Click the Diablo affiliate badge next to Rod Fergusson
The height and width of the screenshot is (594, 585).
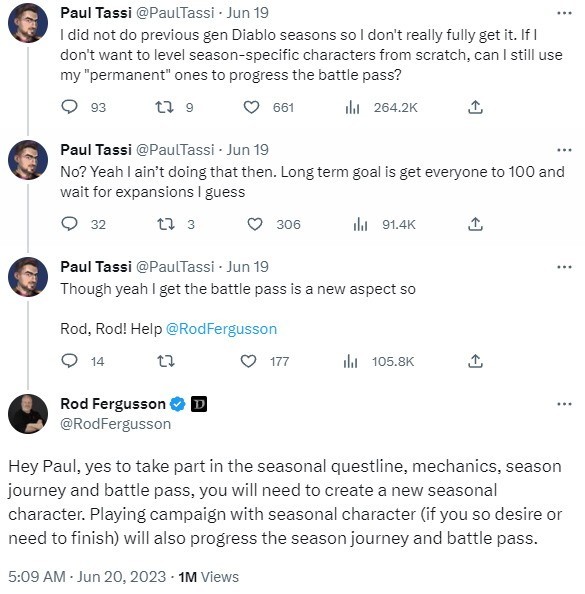pos(199,404)
